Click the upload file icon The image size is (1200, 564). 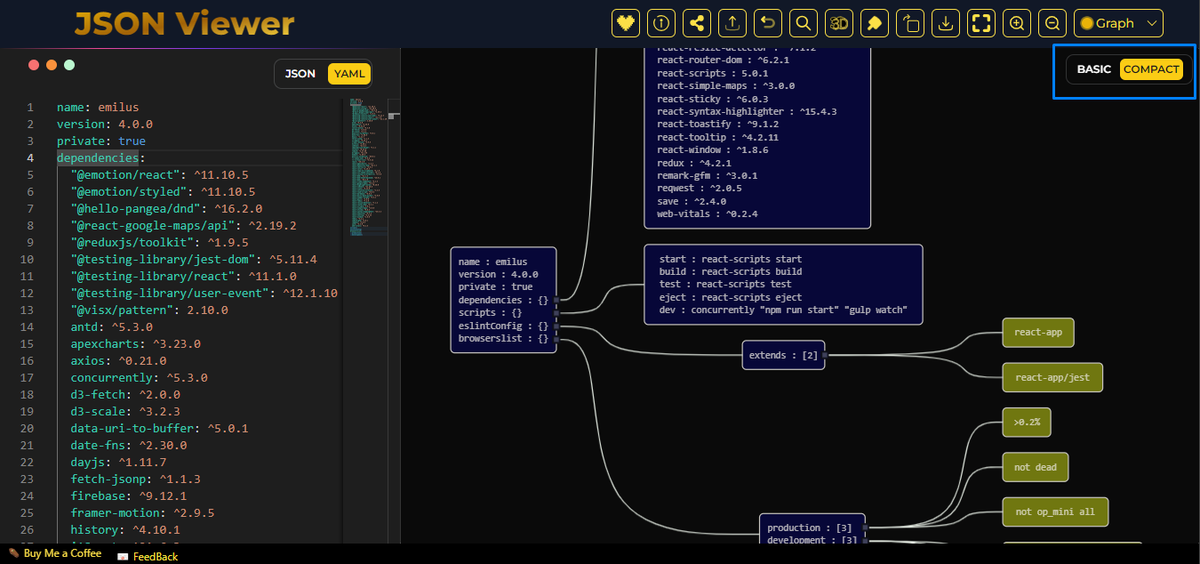pos(733,23)
